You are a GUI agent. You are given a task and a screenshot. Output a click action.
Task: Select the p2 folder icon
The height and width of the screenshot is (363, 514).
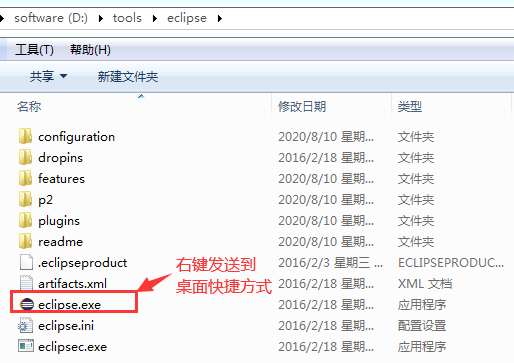coord(25,200)
